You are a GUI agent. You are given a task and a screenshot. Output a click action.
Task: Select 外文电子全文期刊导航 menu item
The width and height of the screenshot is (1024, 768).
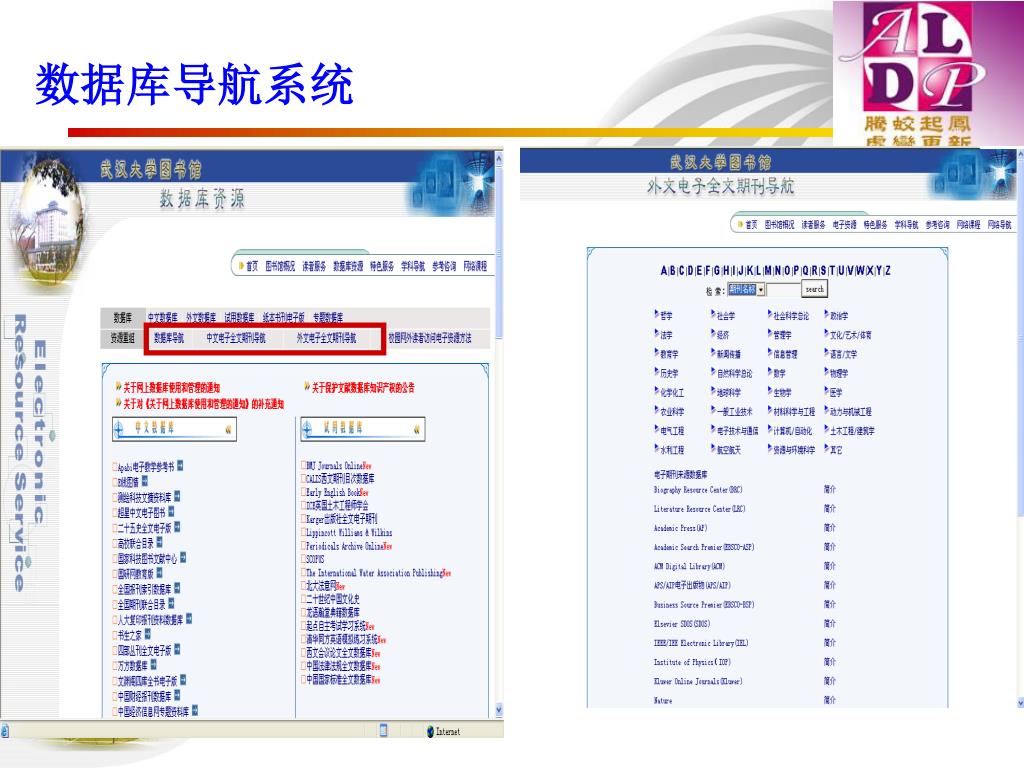tap(327, 338)
